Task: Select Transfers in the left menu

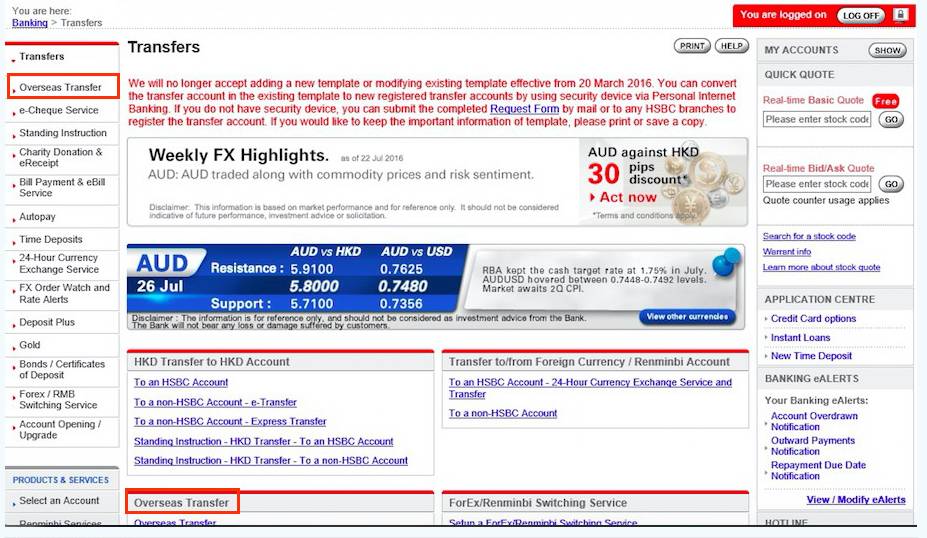Action: [x=41, y=57]
